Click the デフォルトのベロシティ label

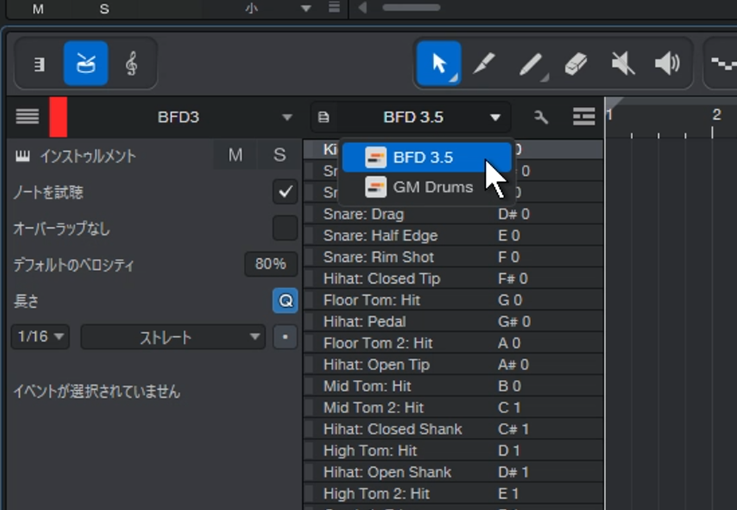(74, 265)
